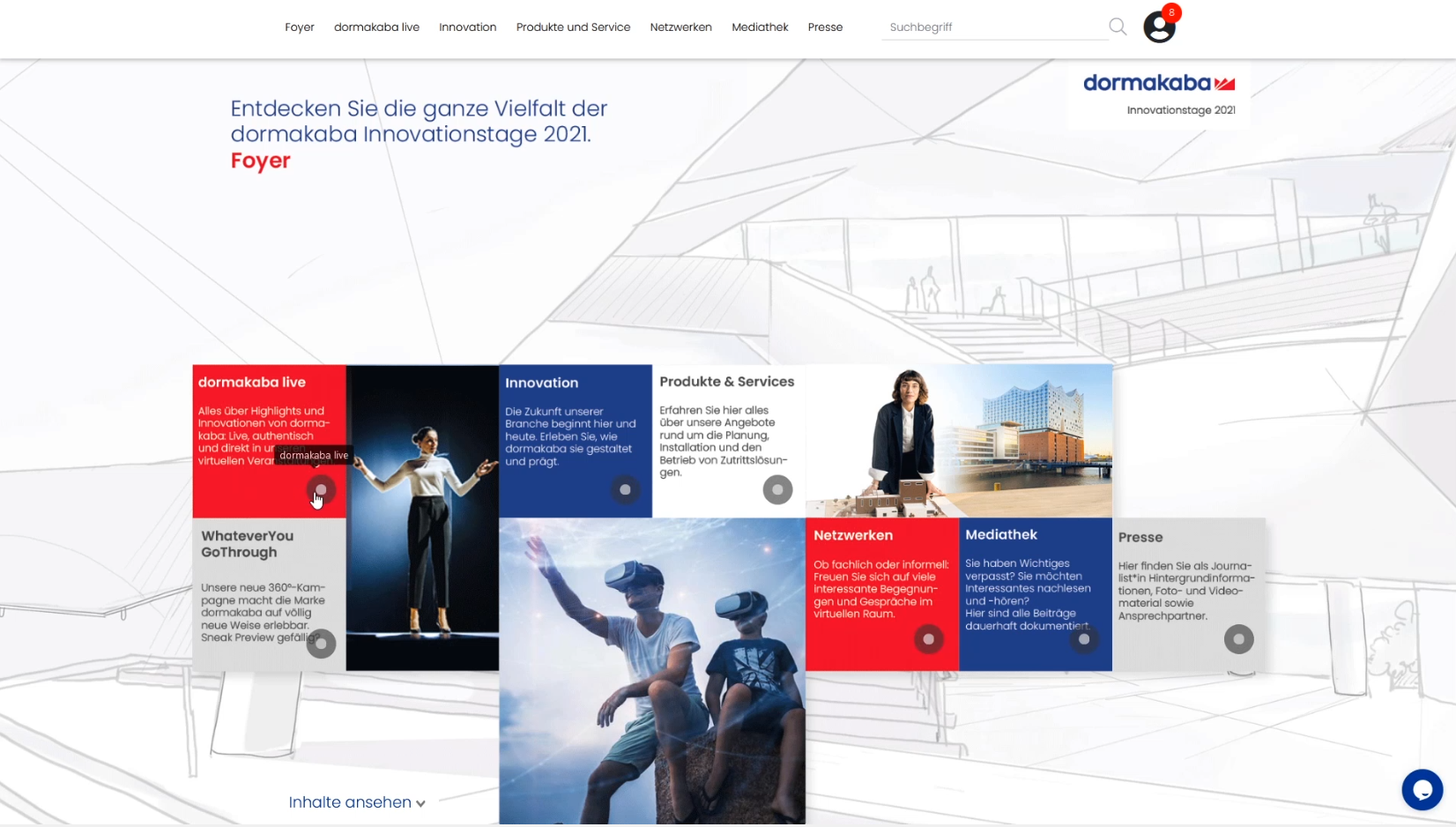Image resolution: width=1456 pixels, height=827 pixels.
Task: Click the circle button on Mediathek tile
Action: click(1084, 639)
